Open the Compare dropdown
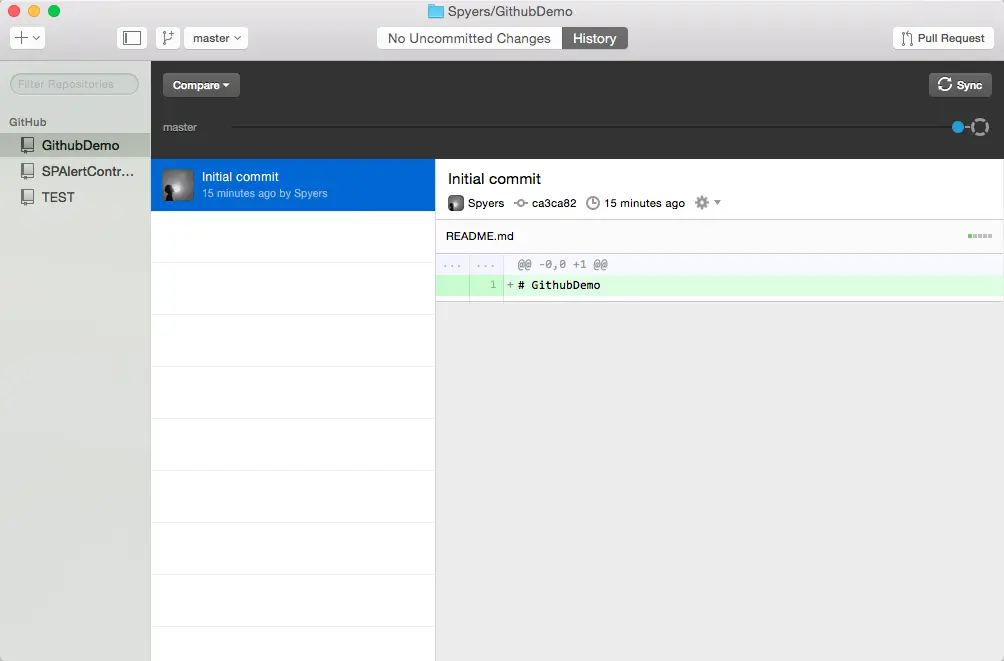Viewport: 1004px width, 661px height. [x=201, y=85]
